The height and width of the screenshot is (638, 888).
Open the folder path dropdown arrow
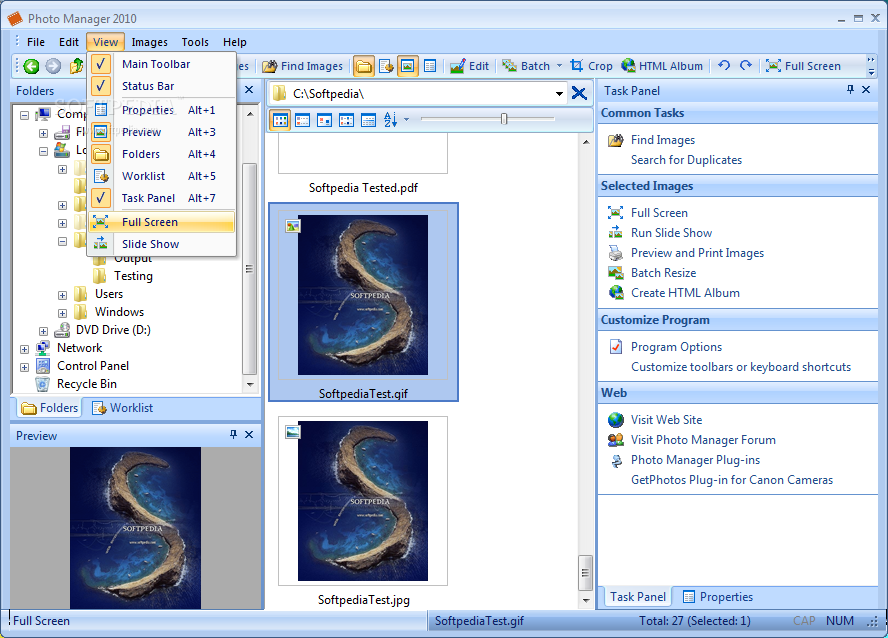pyautogui.click(x=559, y=94)
